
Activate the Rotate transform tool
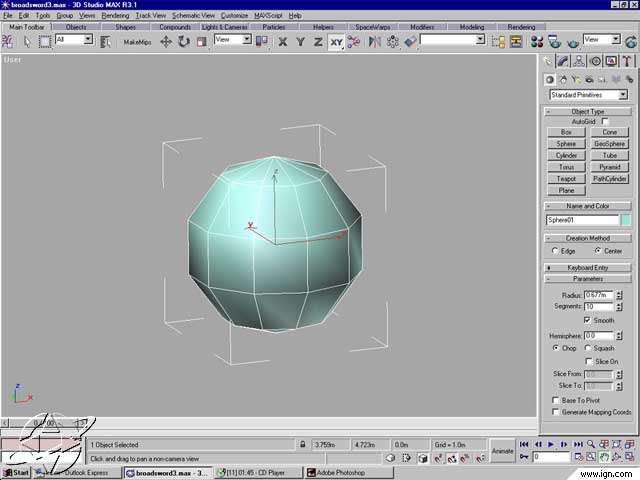coord(184,42)
